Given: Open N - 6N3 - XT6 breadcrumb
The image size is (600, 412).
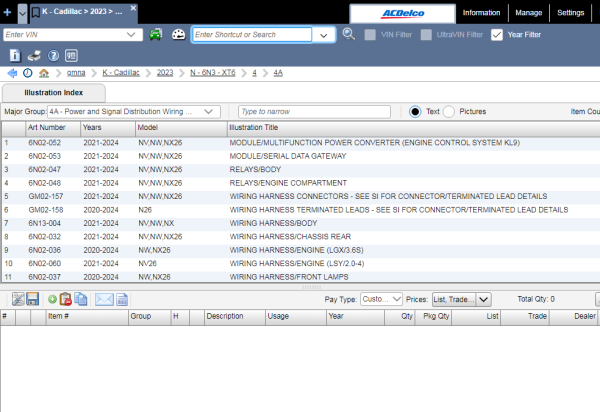Looking at the screenshot, I should 213,73.
